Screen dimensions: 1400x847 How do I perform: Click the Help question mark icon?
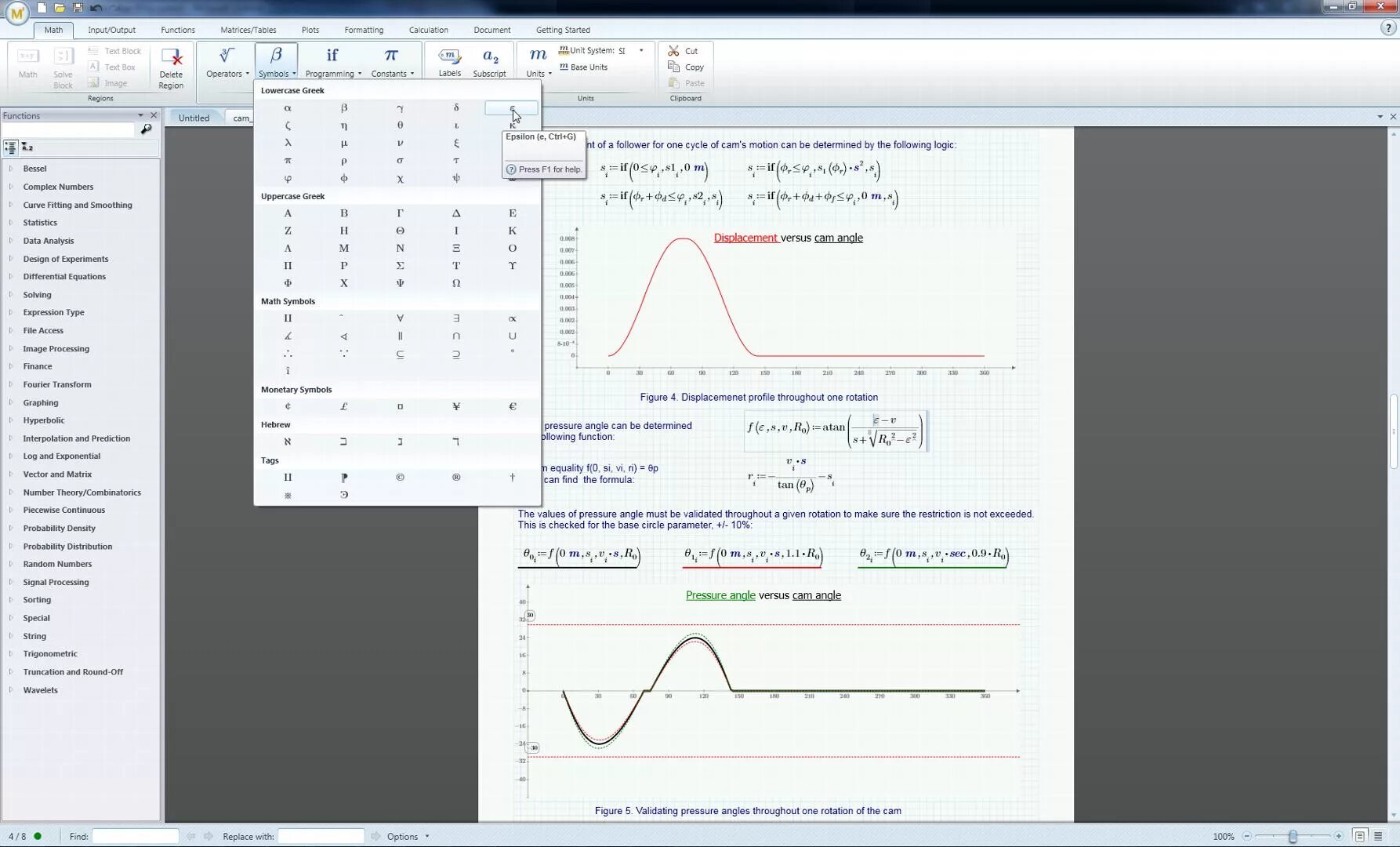(1387, 28)
